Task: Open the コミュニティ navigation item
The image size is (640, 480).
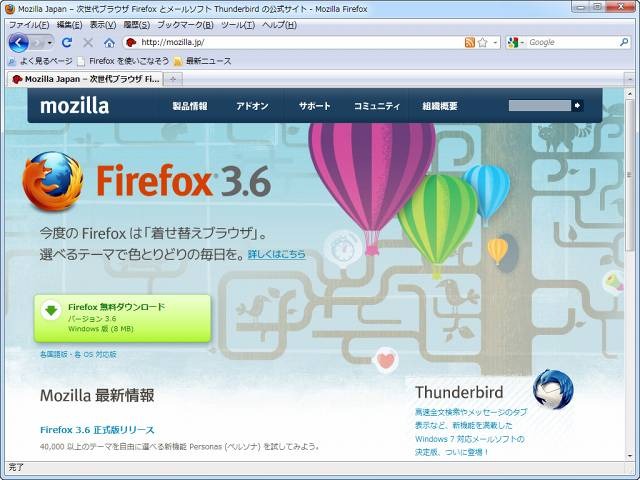Action: [x=377, y=106]
